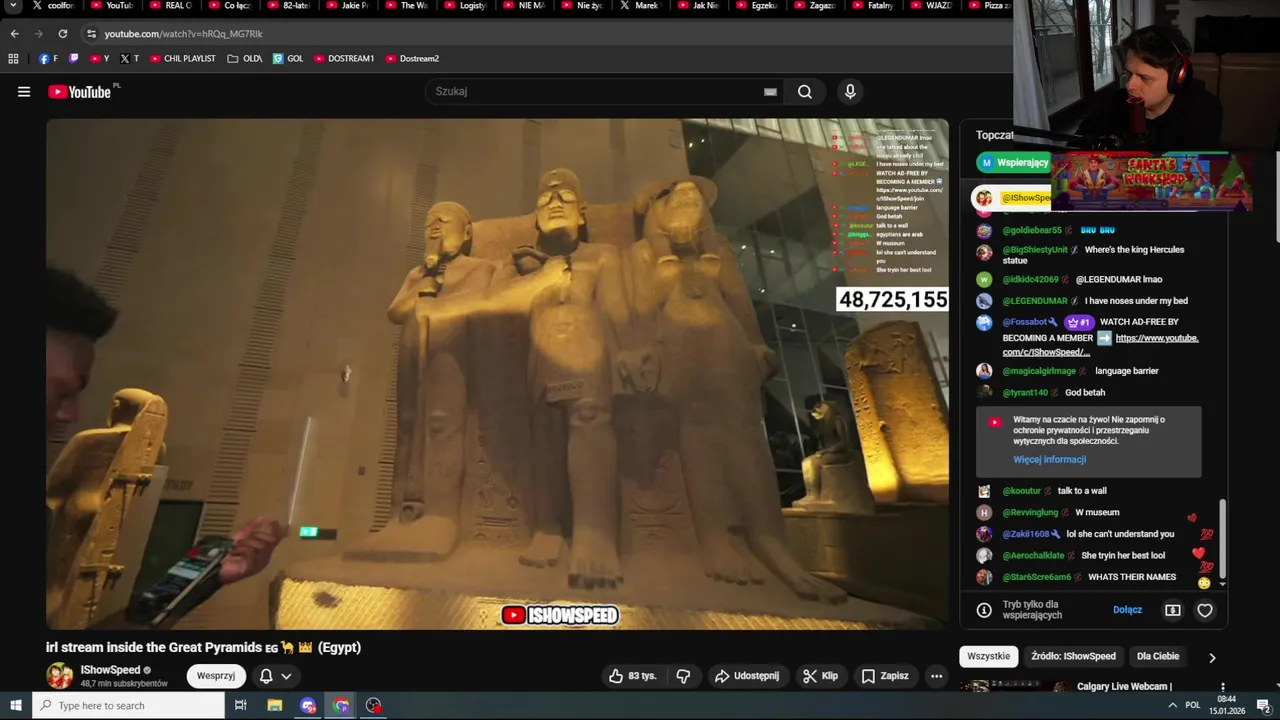
Task: Open the DOSTREAM1 bookmark
Action: 344,59
